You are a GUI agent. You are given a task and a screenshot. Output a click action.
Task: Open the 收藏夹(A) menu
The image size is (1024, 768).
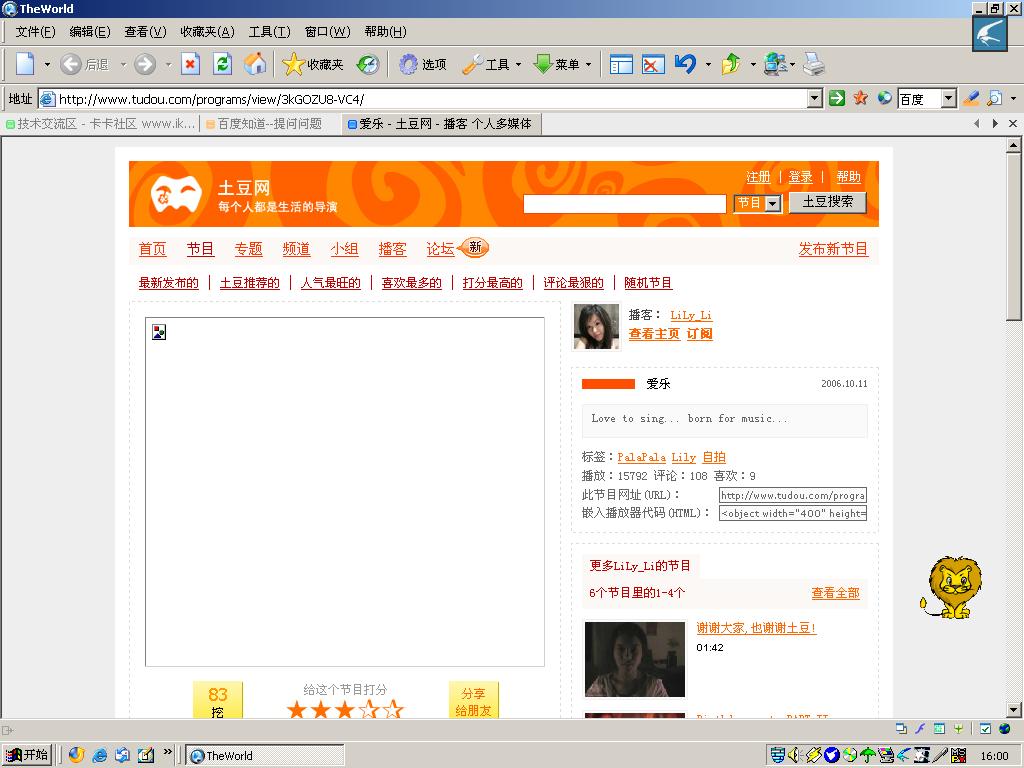pos(207,31)
